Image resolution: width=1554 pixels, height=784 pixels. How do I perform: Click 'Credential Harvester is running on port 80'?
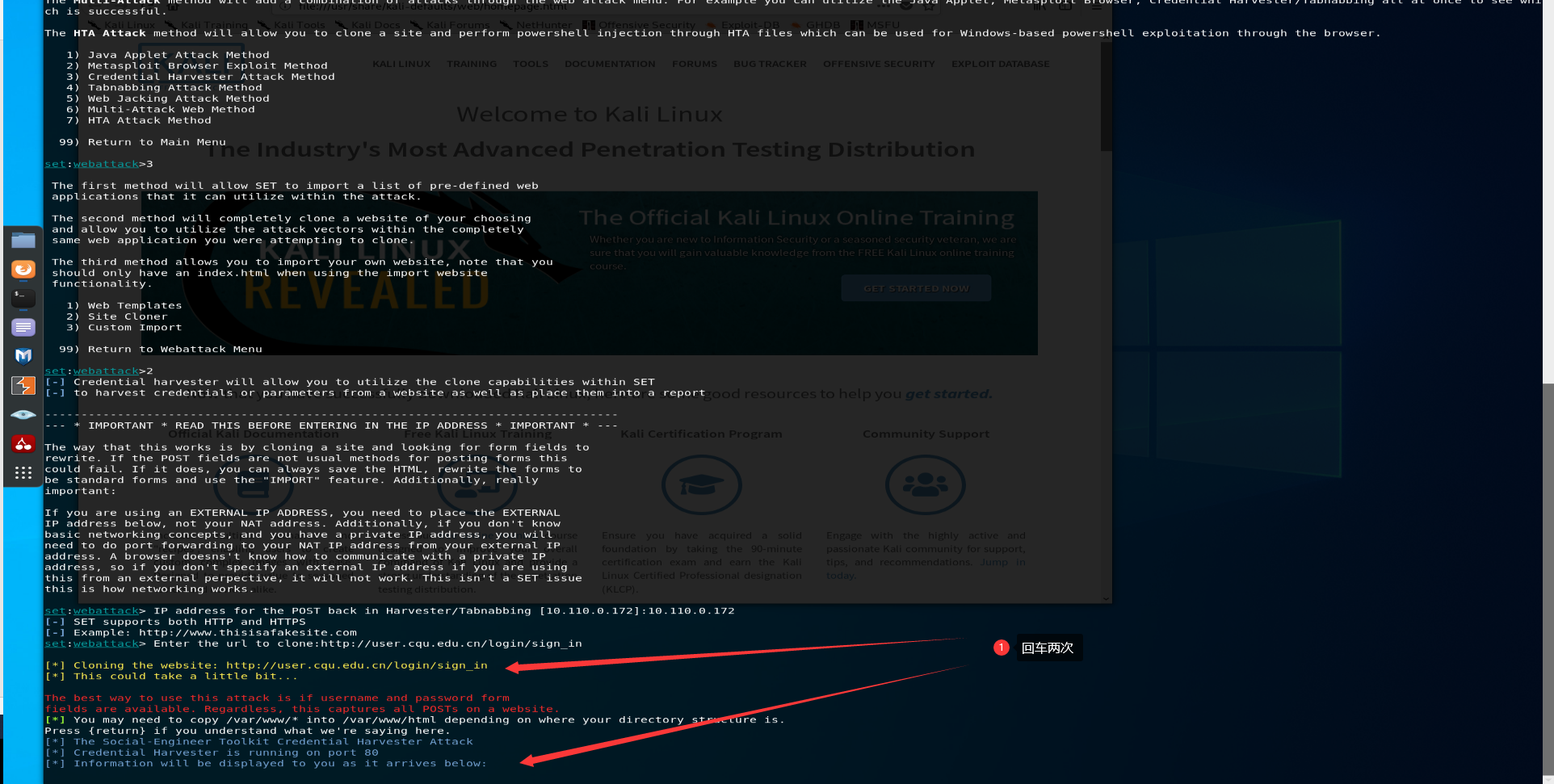[212, 753]
